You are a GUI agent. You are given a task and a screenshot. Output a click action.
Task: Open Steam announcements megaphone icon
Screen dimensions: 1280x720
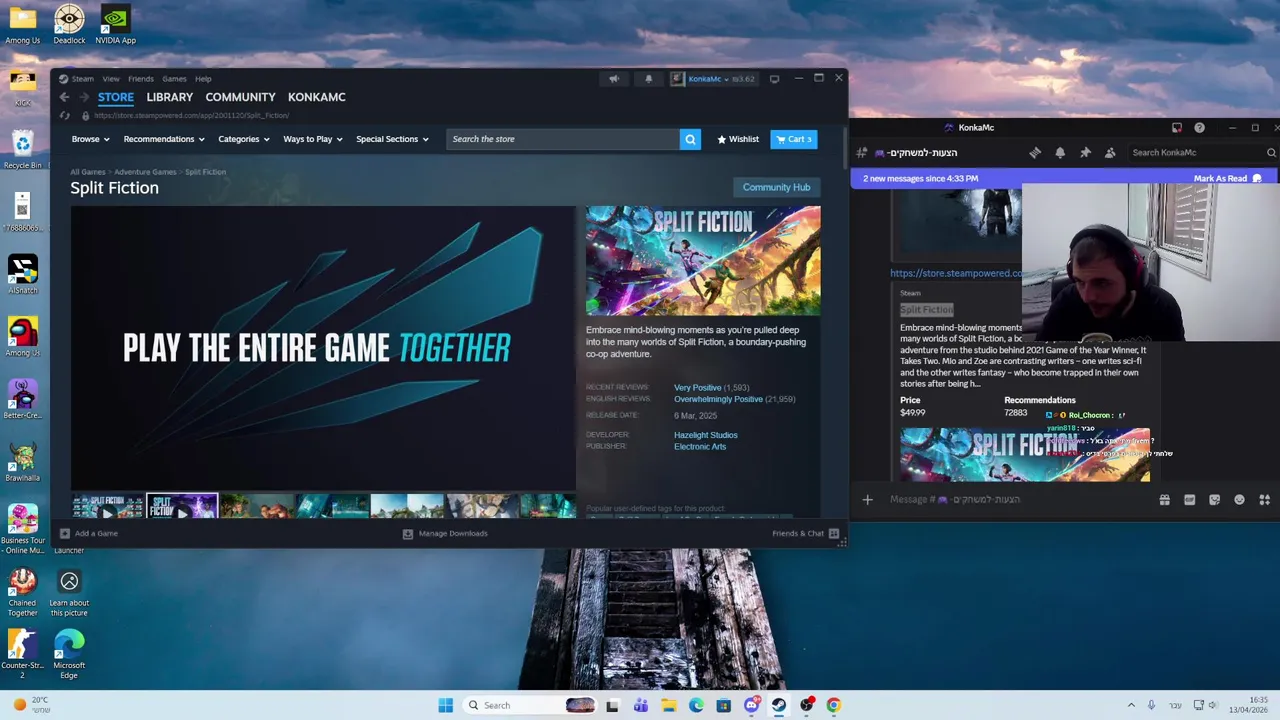pyautogui.click(x=614, y=79)
